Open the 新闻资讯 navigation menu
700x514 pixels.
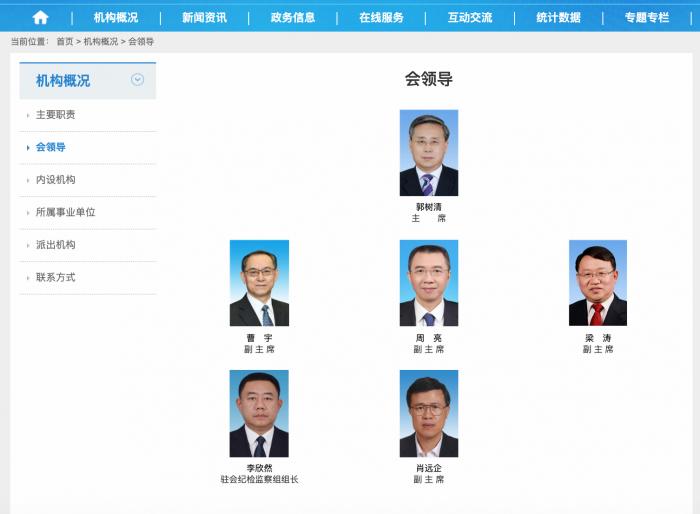click(204, 17)
